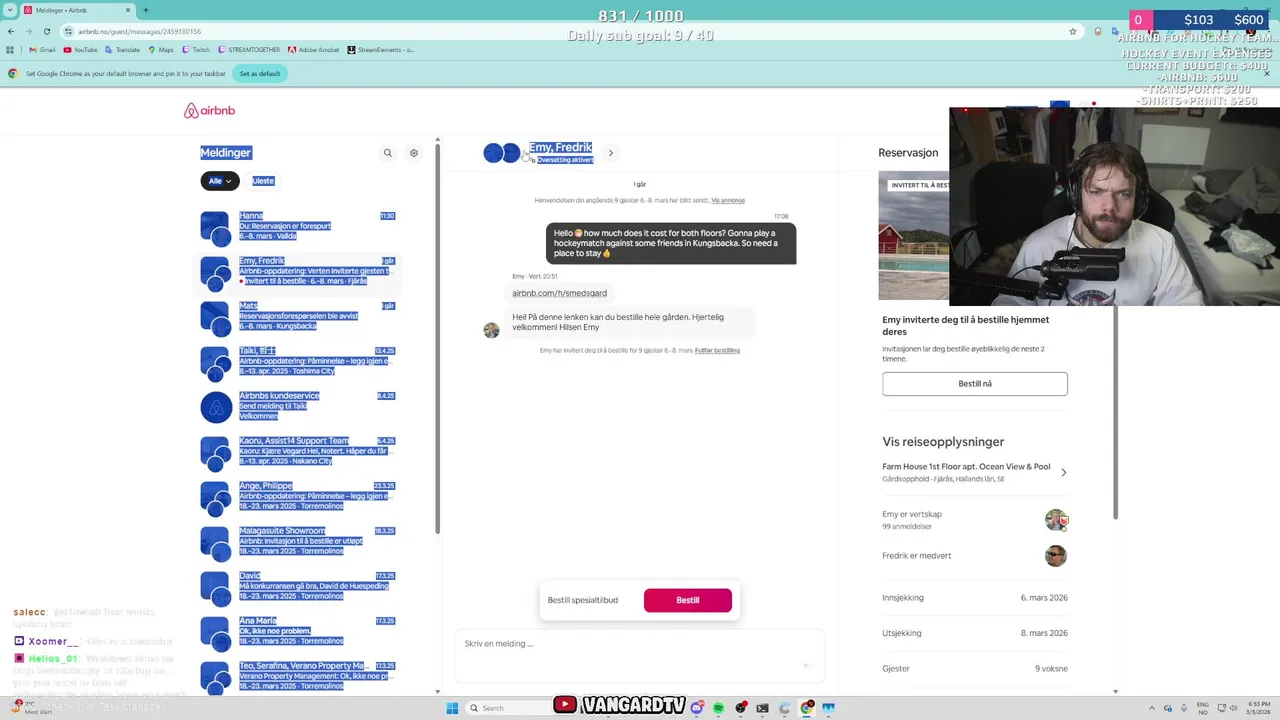Image resolution: width=1280 pixels, height=720 pixels.
Task: Open StreamElements bookmark
Action: pos(381,49)
